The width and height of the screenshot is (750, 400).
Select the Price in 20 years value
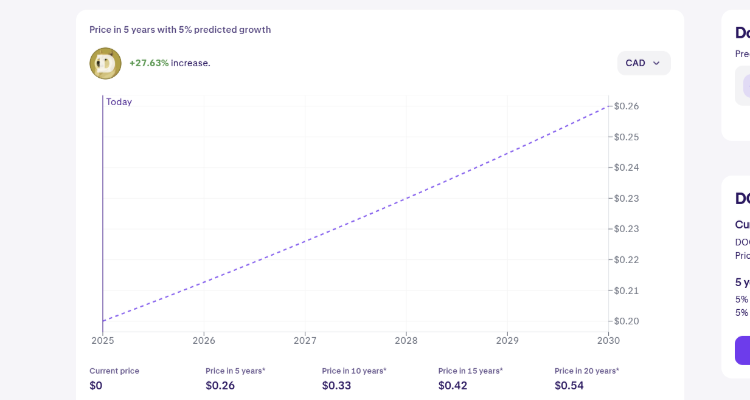tap(570, 385)
